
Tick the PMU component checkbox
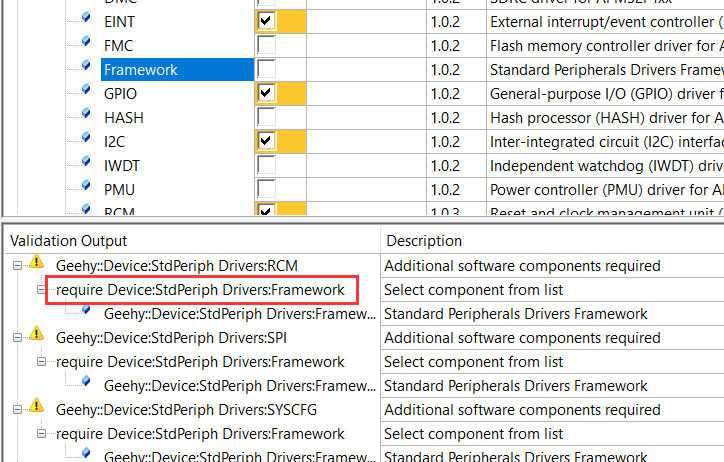[x=266, y=189]
